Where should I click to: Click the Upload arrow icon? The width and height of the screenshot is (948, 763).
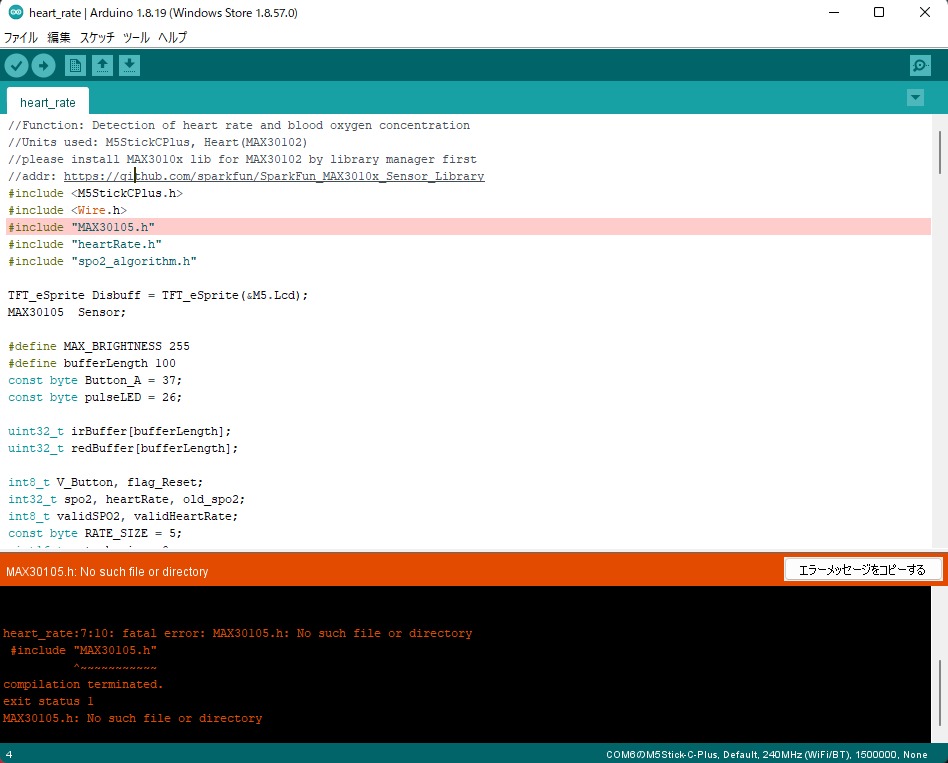[43, 64]
